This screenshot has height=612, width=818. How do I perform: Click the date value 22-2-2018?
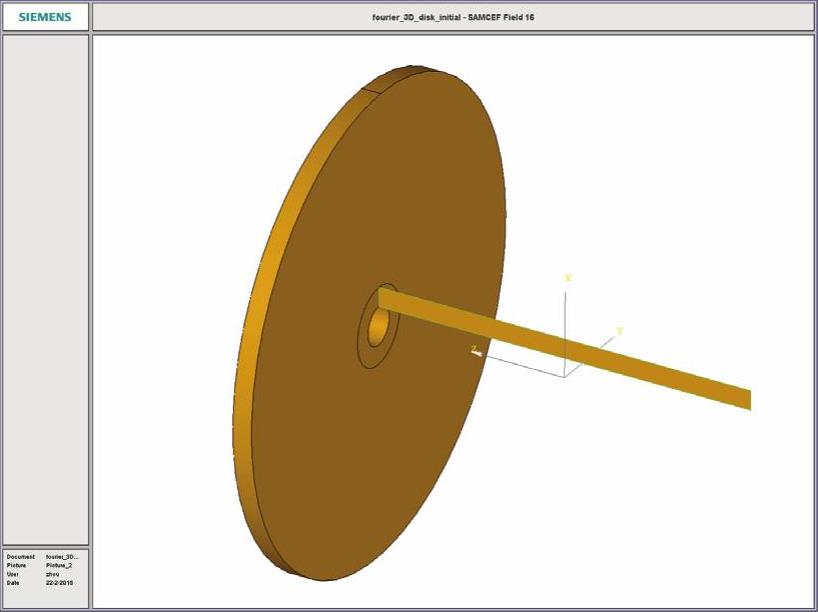pos(59,582)
